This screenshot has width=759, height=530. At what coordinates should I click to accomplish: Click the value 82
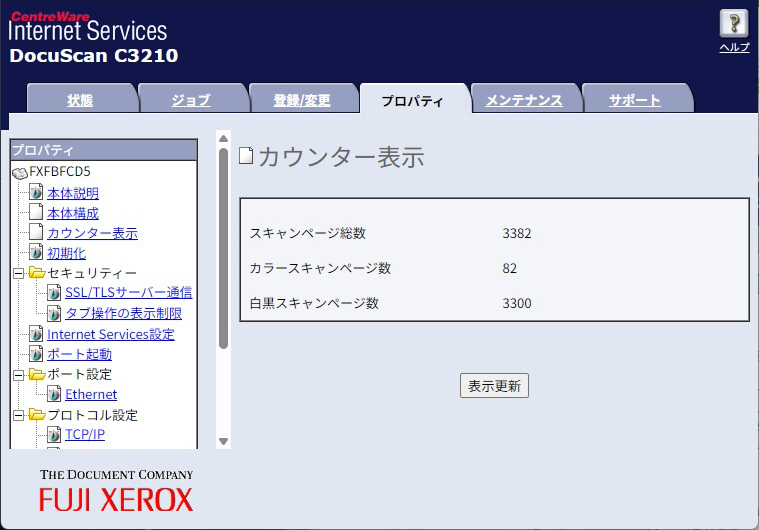click(x=509, y=268)
